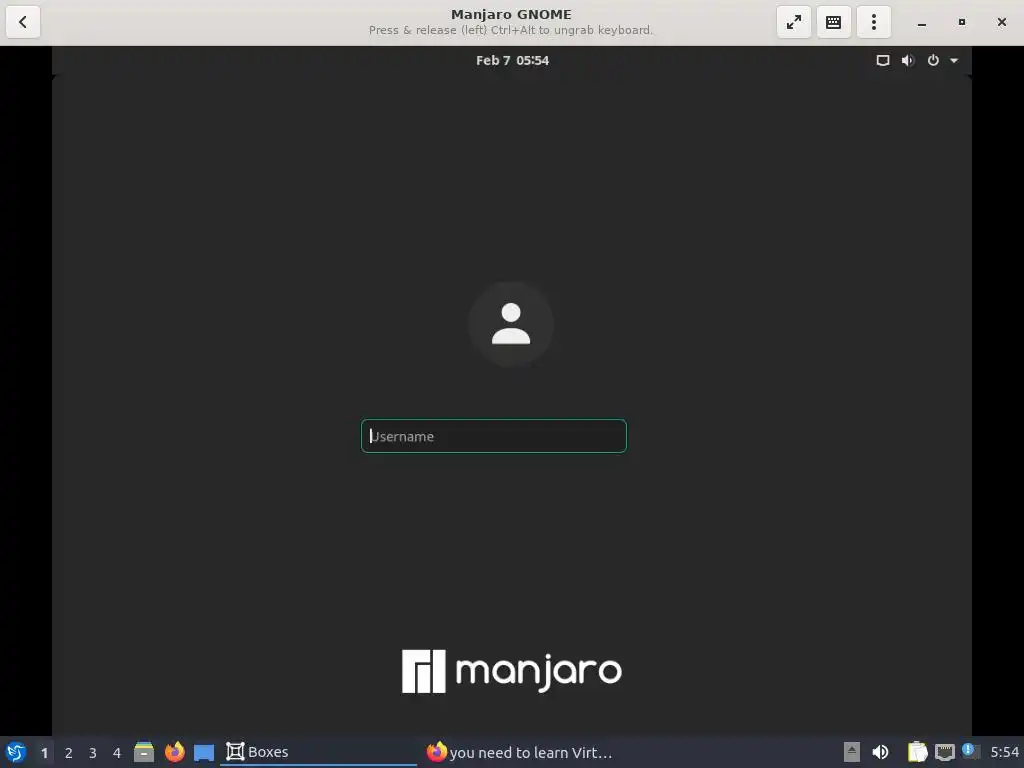Minimize the Manjaro GNOME window
Screen dimensions: 1024x768
click(921, 23)
